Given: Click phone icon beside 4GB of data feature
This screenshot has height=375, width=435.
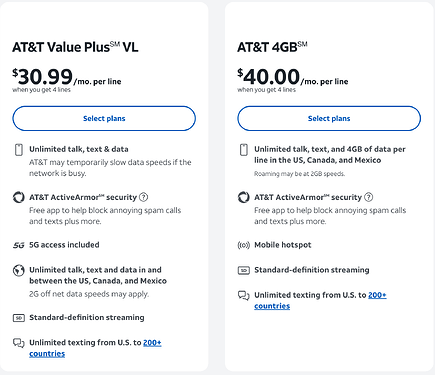Looking at the screenshot, I should 244,150.
